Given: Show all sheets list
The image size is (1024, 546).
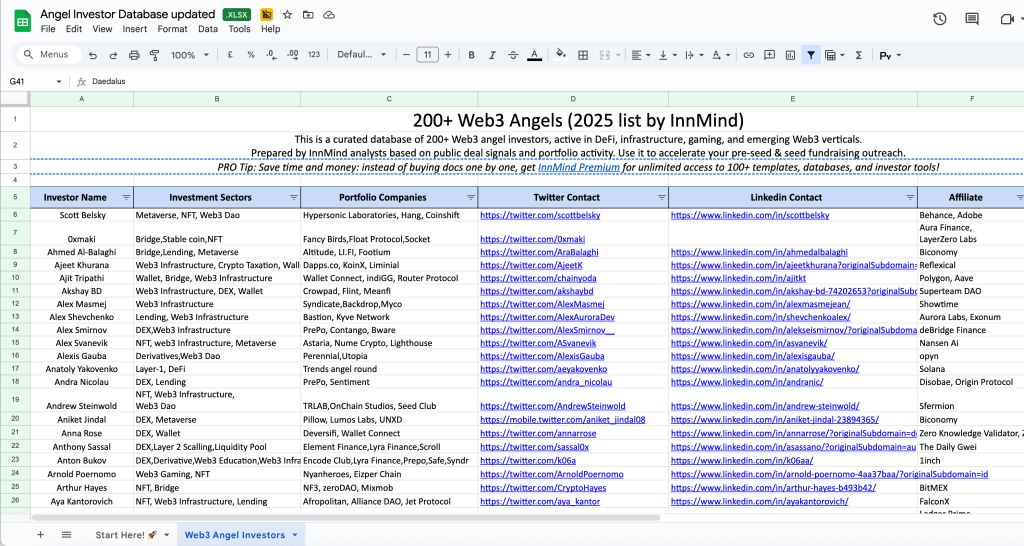Looking at the screenshot, I should [67, 534].
